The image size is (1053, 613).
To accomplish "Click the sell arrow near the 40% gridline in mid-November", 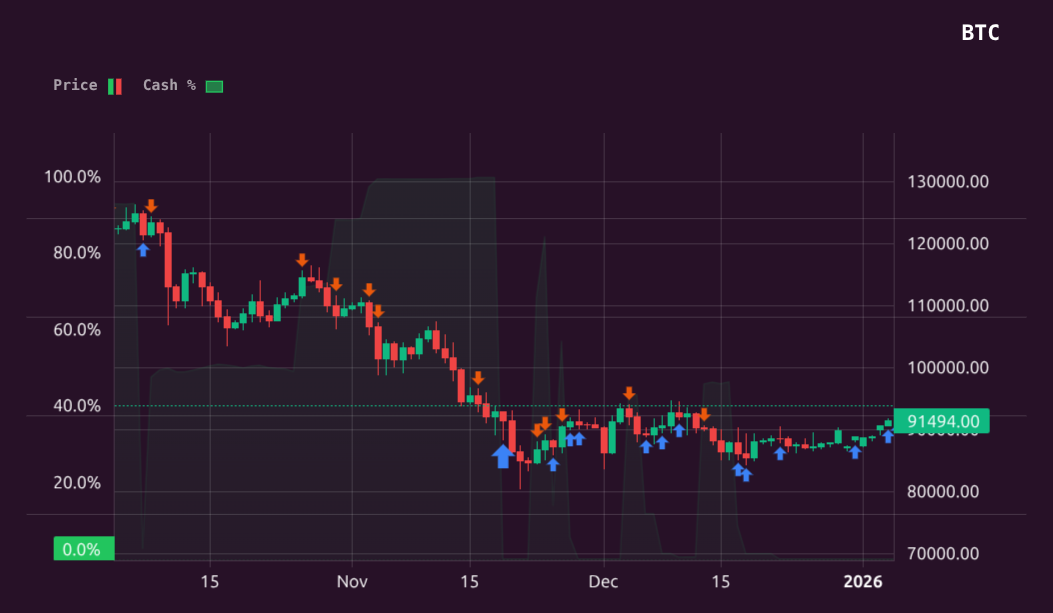I will (478, 380).
